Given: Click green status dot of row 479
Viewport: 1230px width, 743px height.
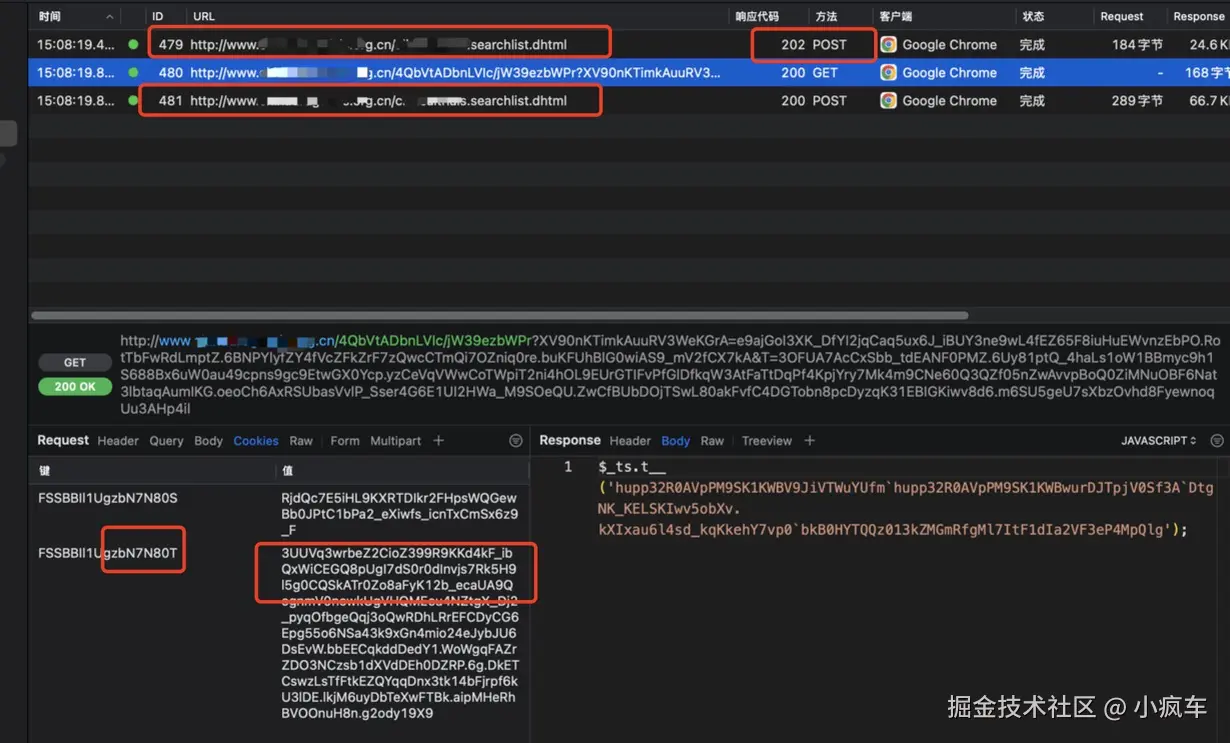Looking at the screenshot, I should pos(133,45).
